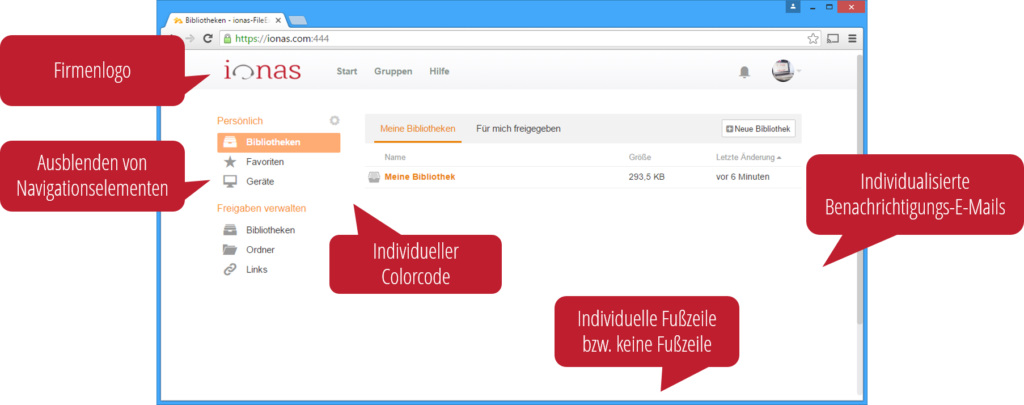Open Favoriten in the sidebar
This screenshot has width=1024, height=405.
pyautogui.click(x=265, y=161)
